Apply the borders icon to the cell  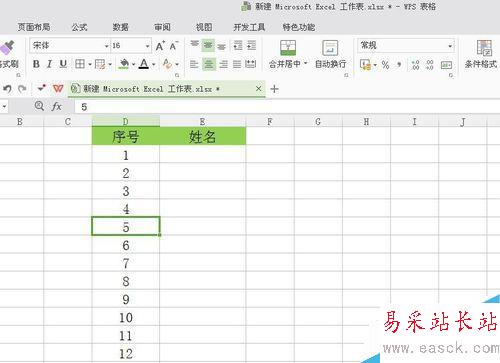pos(80,64)
